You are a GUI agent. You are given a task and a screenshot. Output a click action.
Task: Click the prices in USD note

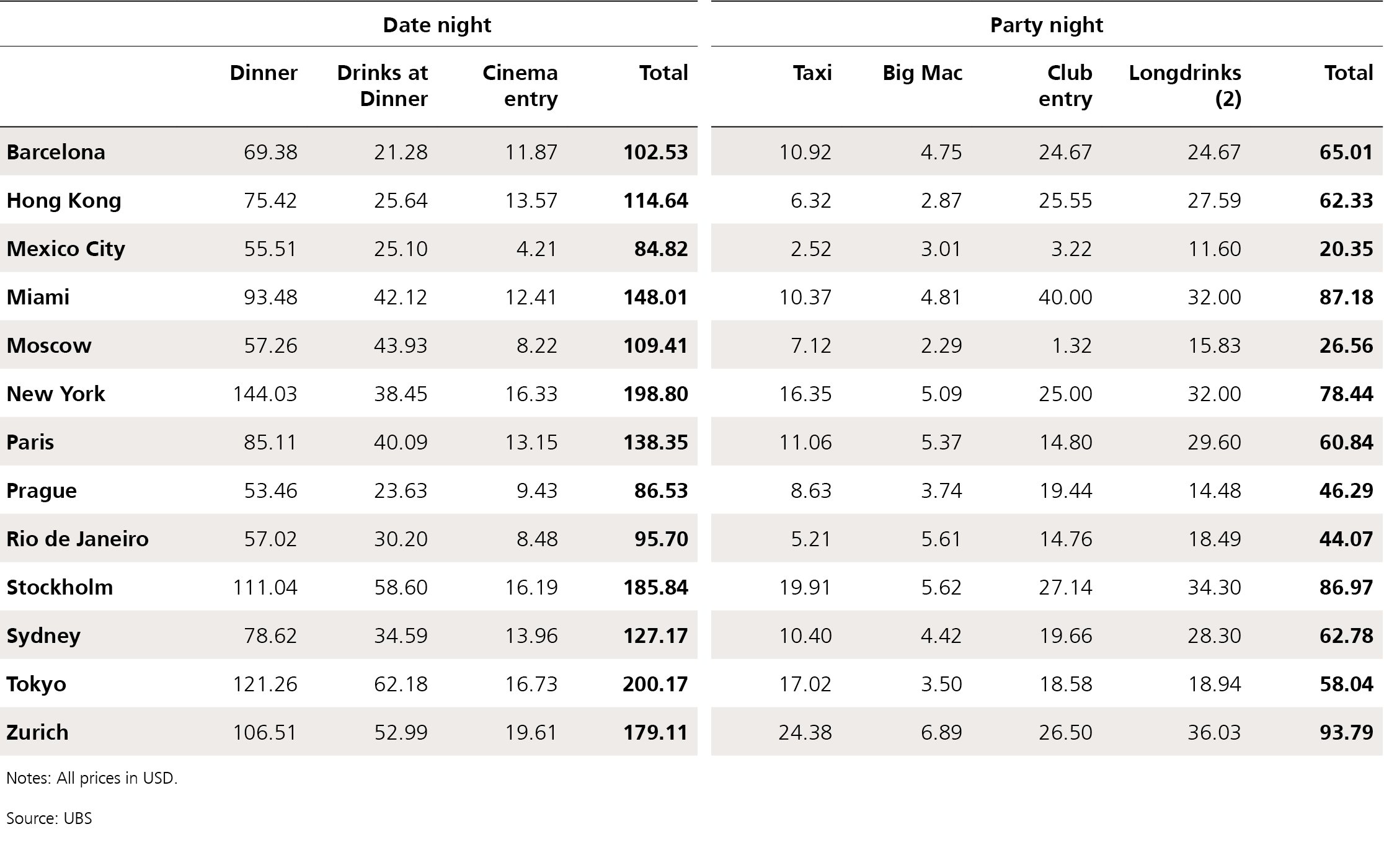pyautogui.click(x=92, y=777)
